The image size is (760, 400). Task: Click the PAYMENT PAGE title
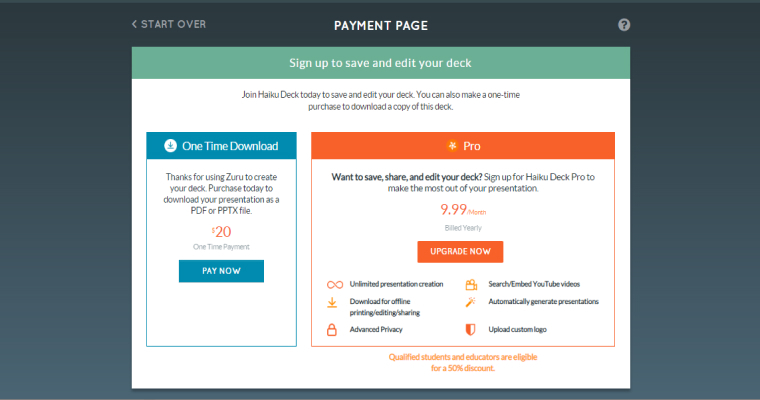380,25
